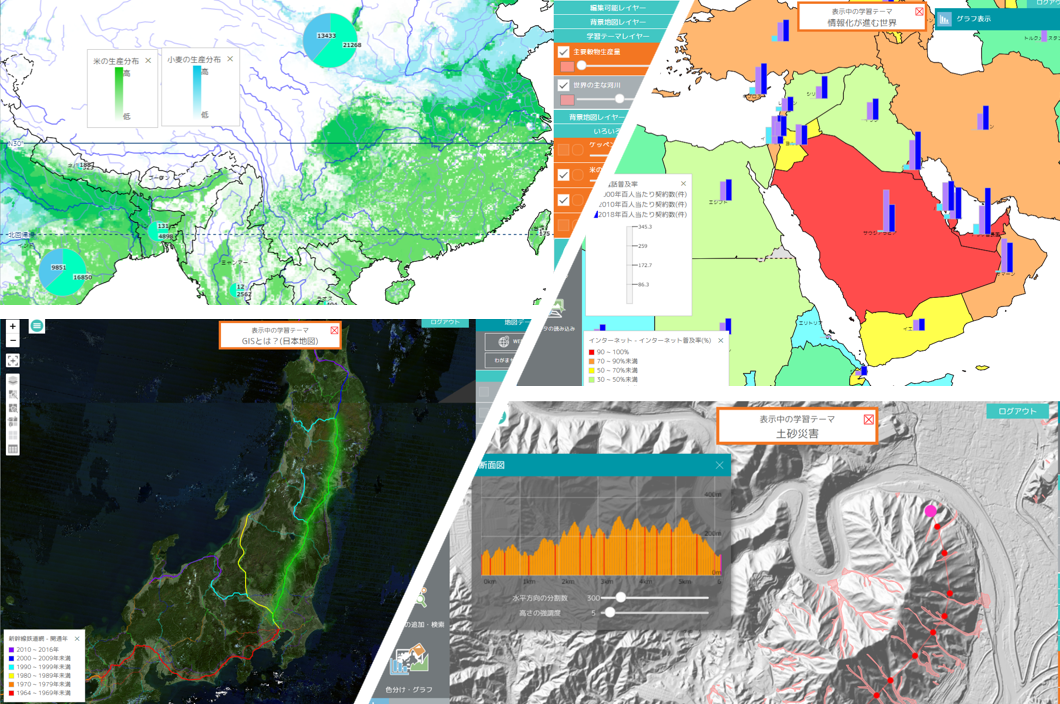This screenshot has height=704, width=1060.
Task: Open the 色分け・グラフ tool icon
Action: pyautogui.click(x=410, y=662)
